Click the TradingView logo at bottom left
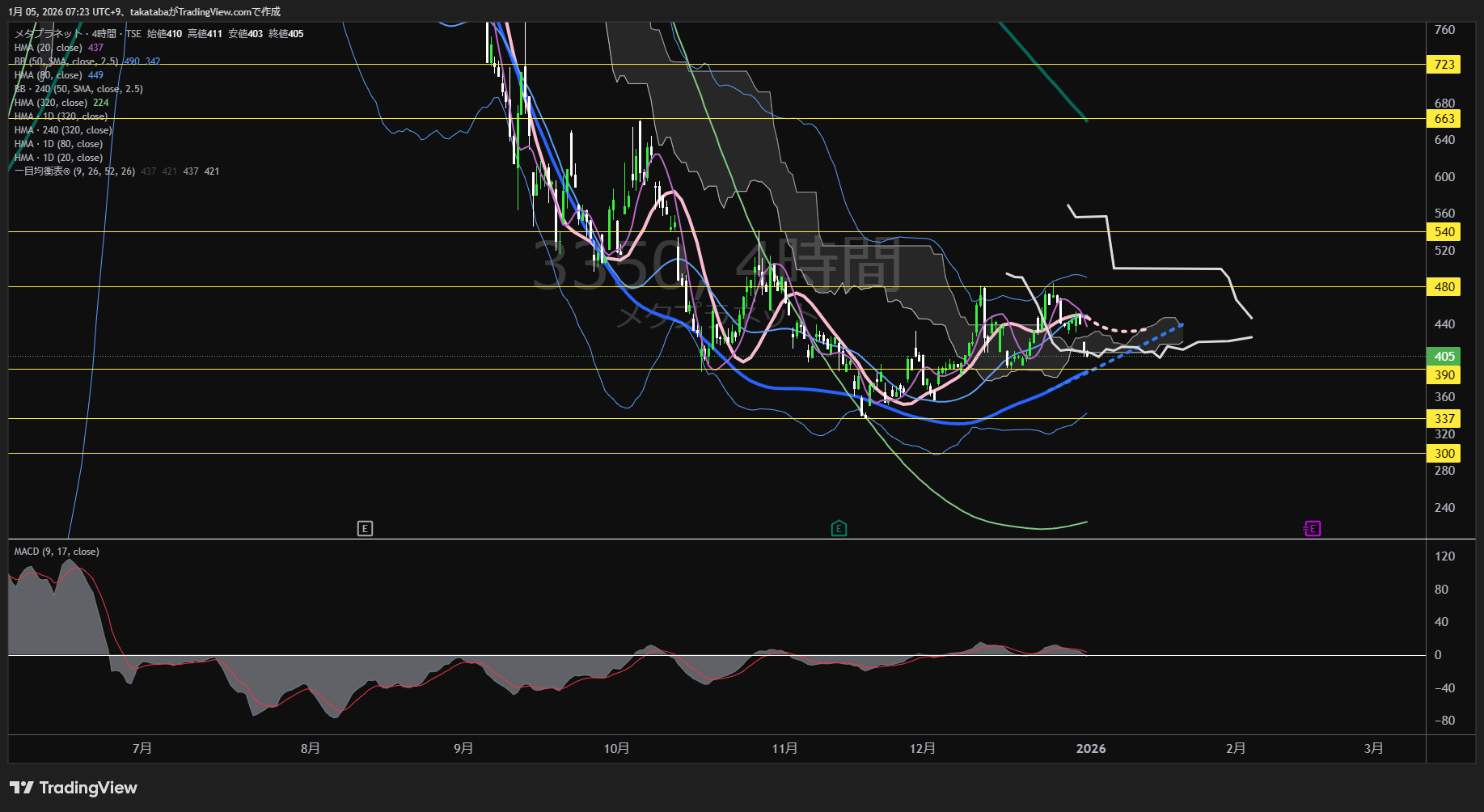This screenshot has width=1484, height=812. [74, 788]
